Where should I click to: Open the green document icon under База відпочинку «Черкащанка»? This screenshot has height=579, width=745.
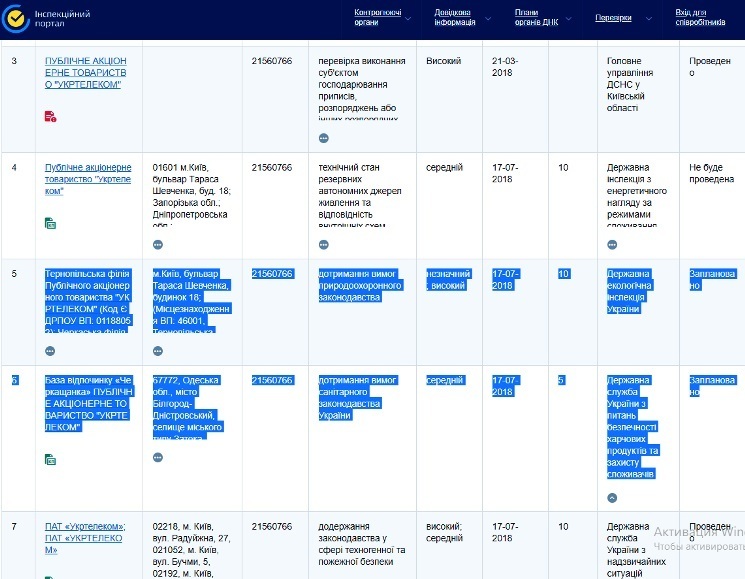(x=50, y=459)
